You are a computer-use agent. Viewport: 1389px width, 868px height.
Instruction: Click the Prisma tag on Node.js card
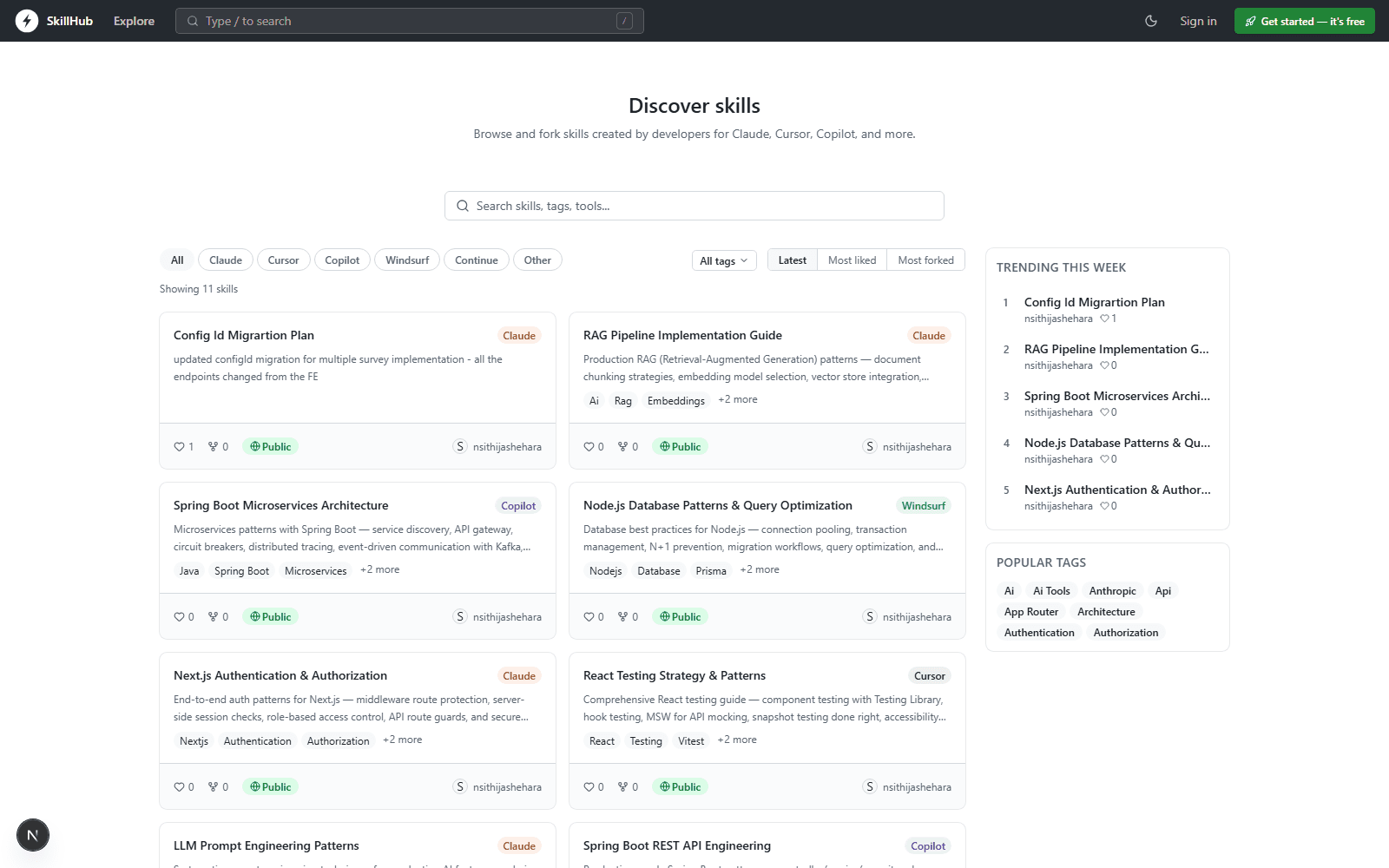coord(711,570)
